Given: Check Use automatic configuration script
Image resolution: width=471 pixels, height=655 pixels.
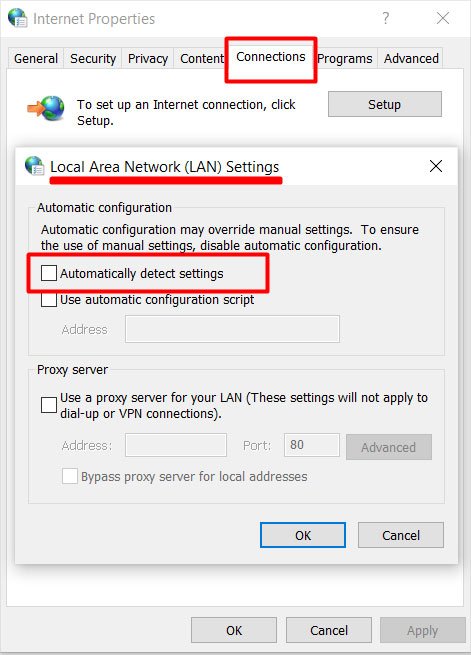Looking at the screenshot, I should coord(49,300).
